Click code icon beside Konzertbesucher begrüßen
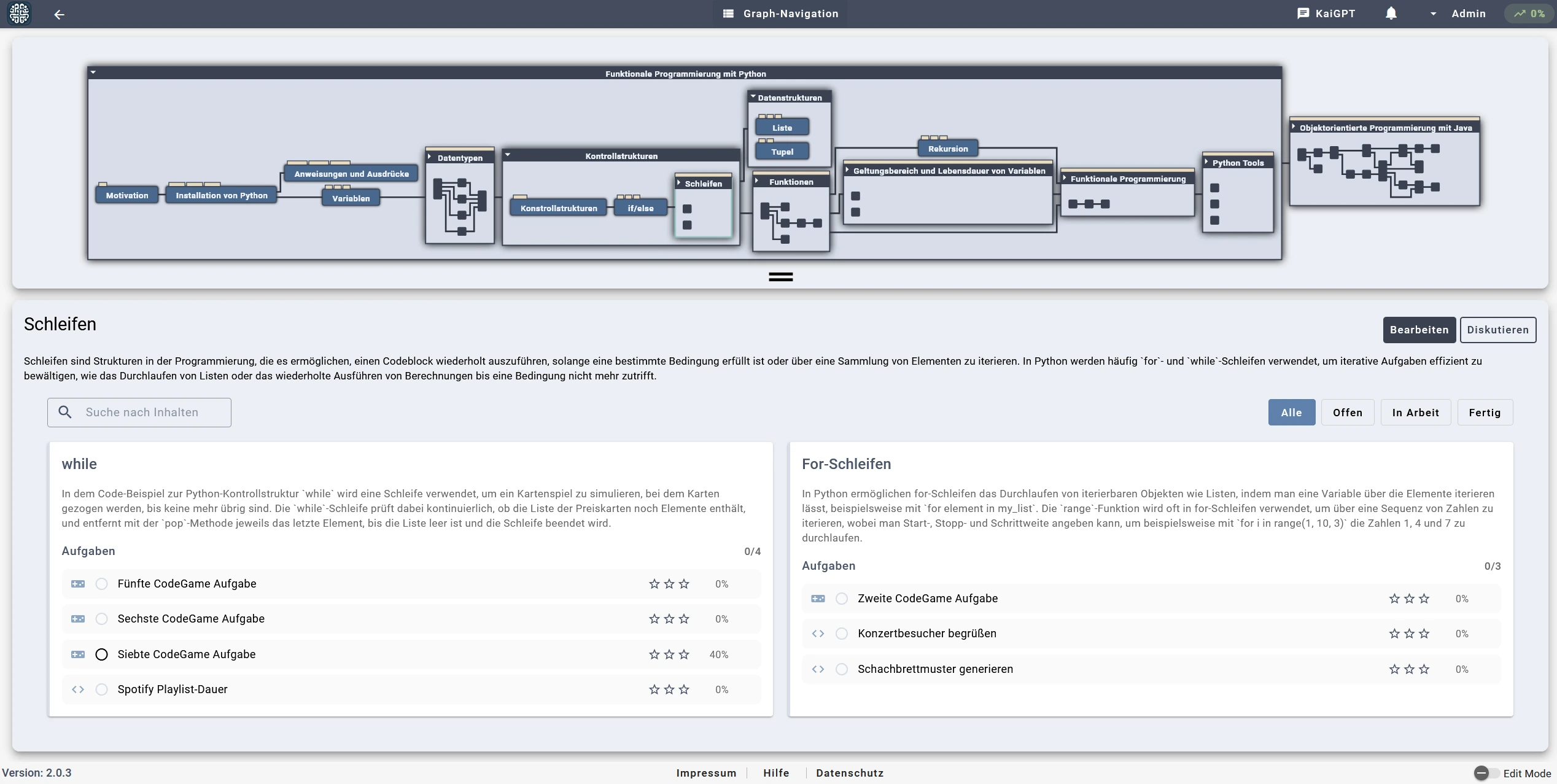1557x784 pixels. (818, 634)
